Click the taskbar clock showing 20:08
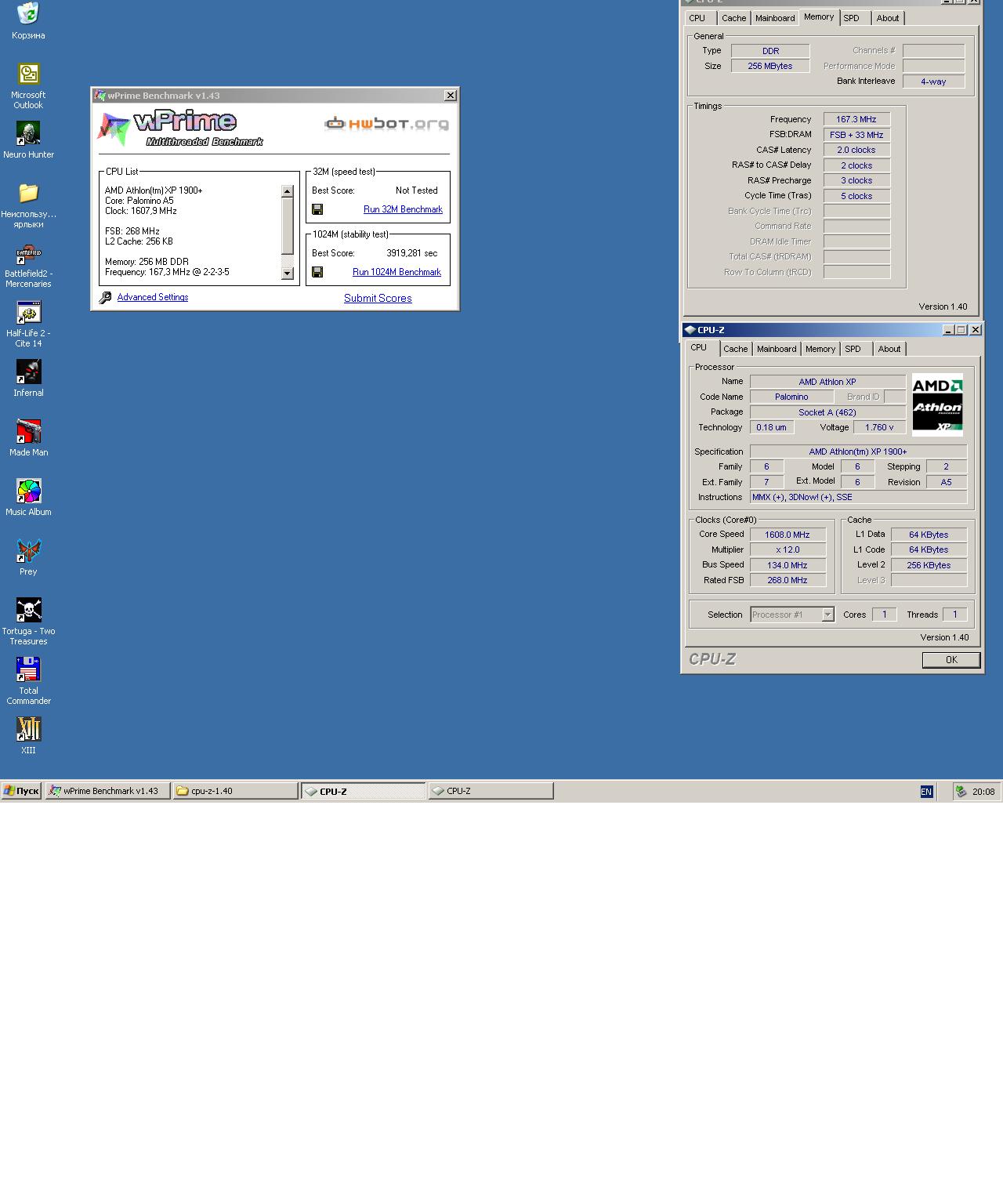This screenshot has height=1204, width=1003. pyautogui.click(x=983, y=792)
